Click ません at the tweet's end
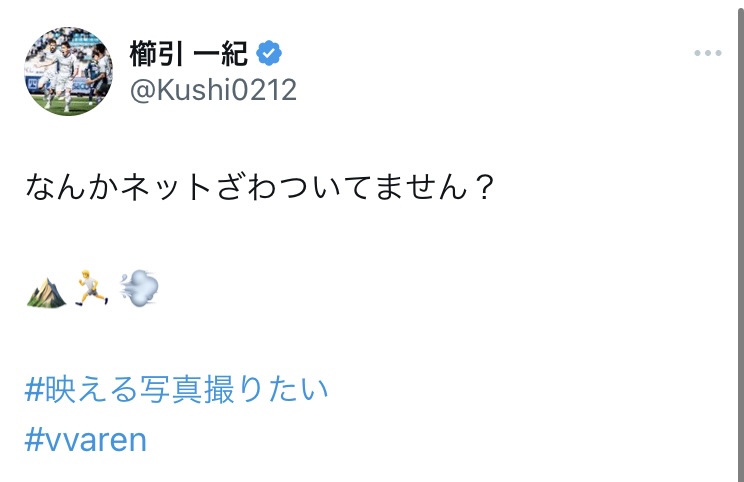Image resolution: width=744 pixels, height=482 pixels. 418,189
